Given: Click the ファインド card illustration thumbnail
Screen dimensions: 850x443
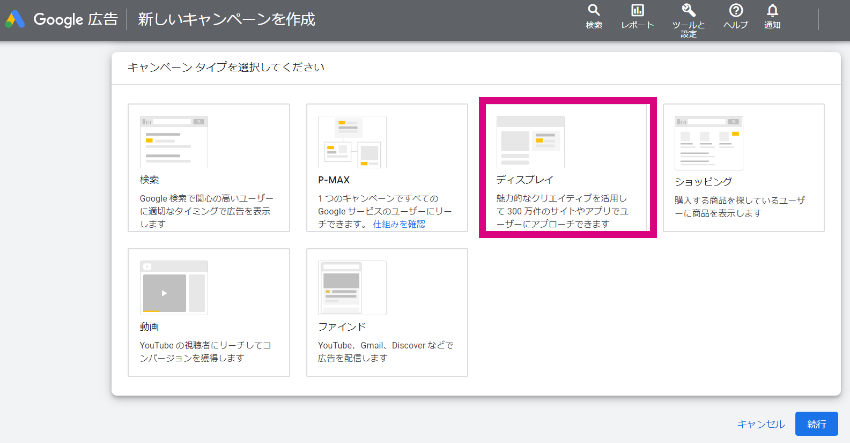Looking at the screenshot, I should (x=352, y=287).
